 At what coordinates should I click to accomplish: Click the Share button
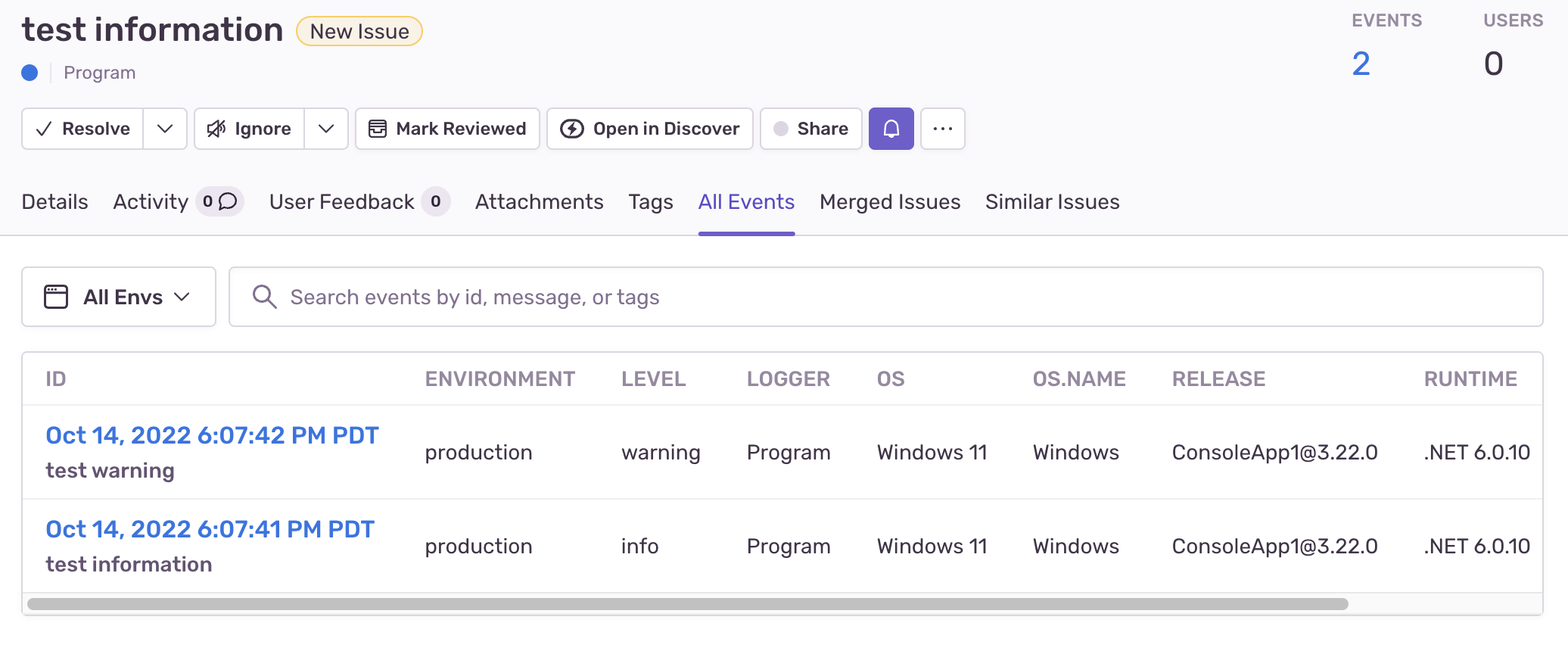pyautogui.click(x=811, y=129)
